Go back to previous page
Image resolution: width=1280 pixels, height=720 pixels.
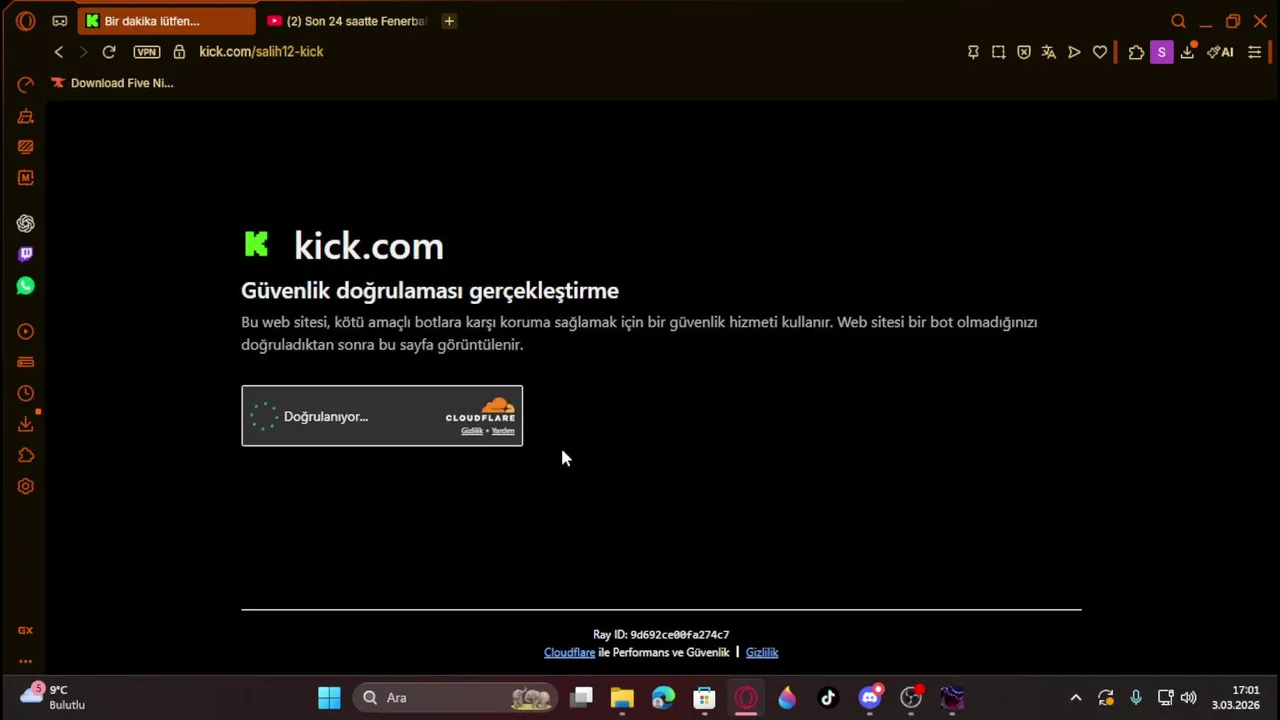click(x=59, y=52)
